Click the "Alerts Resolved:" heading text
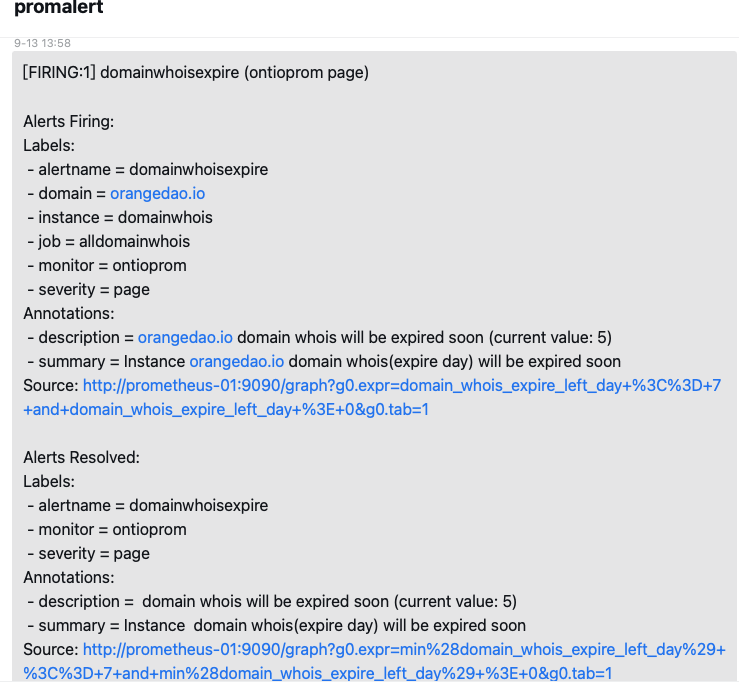 coord(81,457)
